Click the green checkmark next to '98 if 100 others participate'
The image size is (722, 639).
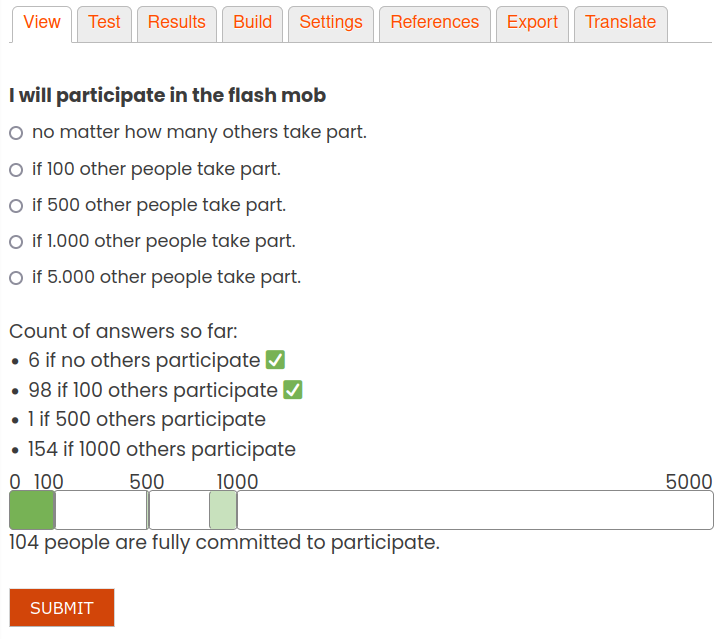(x=293, y=390)
